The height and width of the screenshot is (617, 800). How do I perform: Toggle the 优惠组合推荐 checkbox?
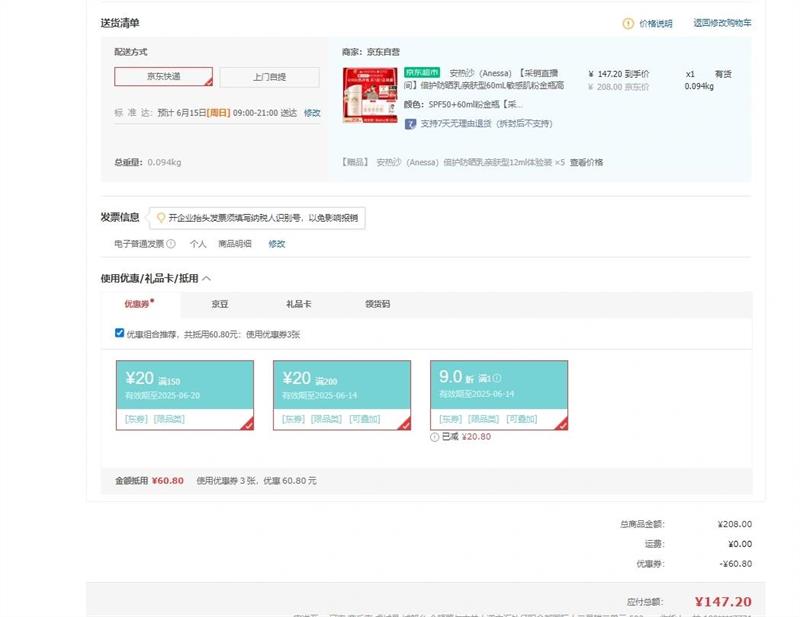coord(119,333)
